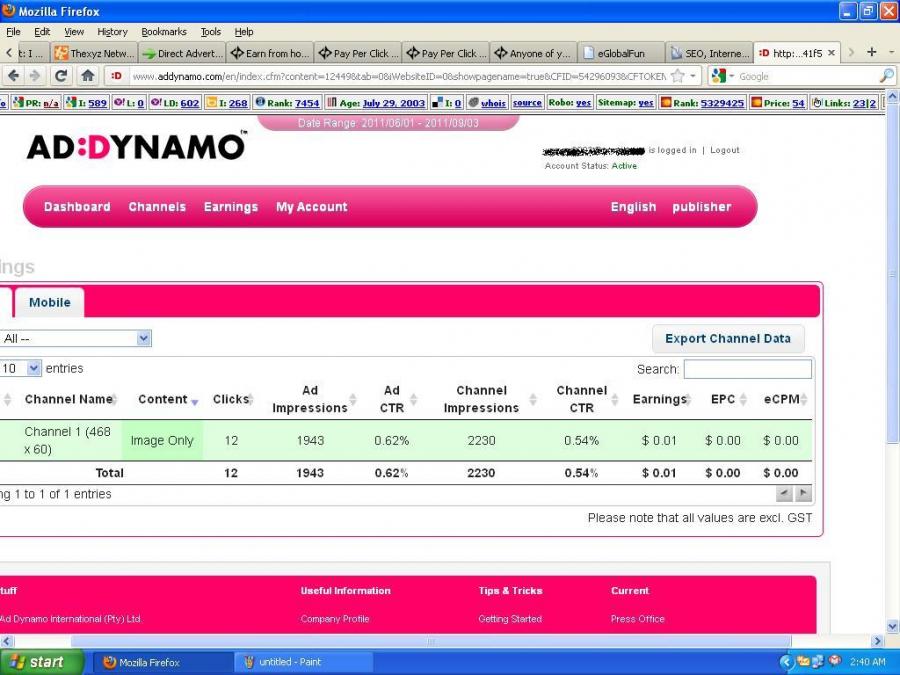900x675 pixels.
Task: Click the Google search box
Action: pyautogui.click(x=808, y=76)
